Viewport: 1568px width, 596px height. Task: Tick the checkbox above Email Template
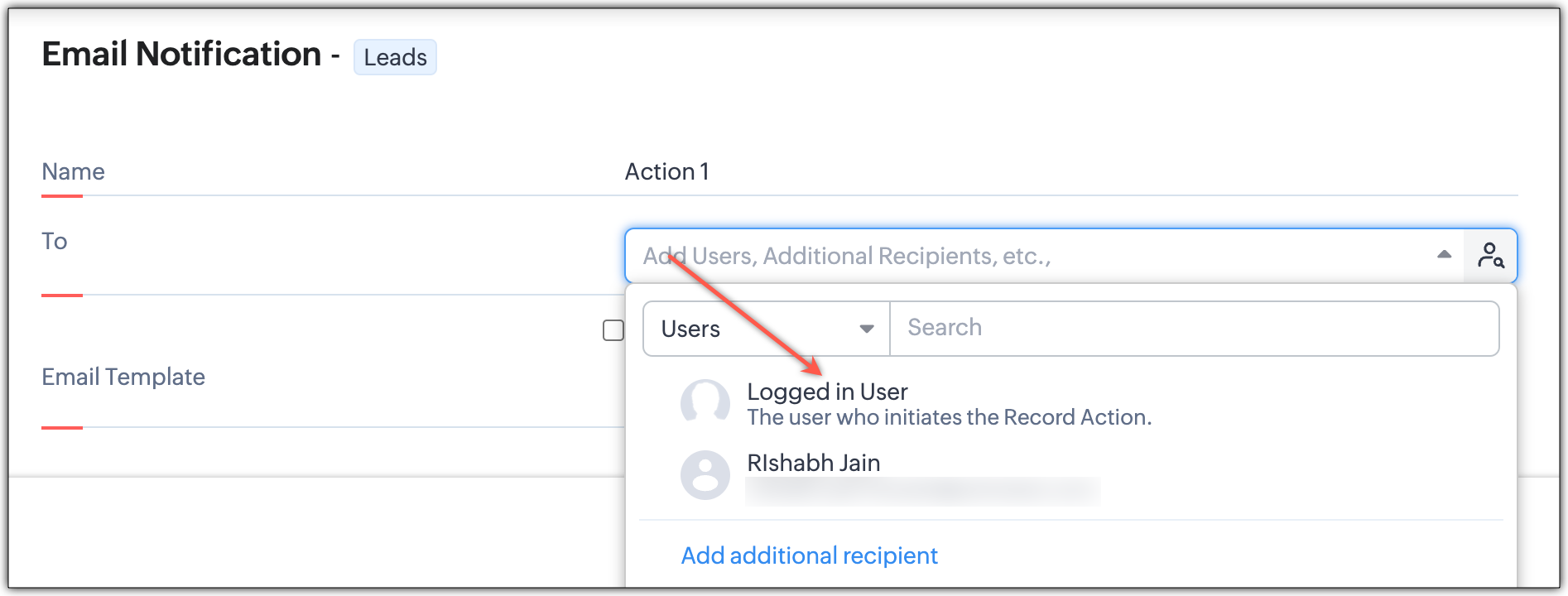(x=613, y=330)
